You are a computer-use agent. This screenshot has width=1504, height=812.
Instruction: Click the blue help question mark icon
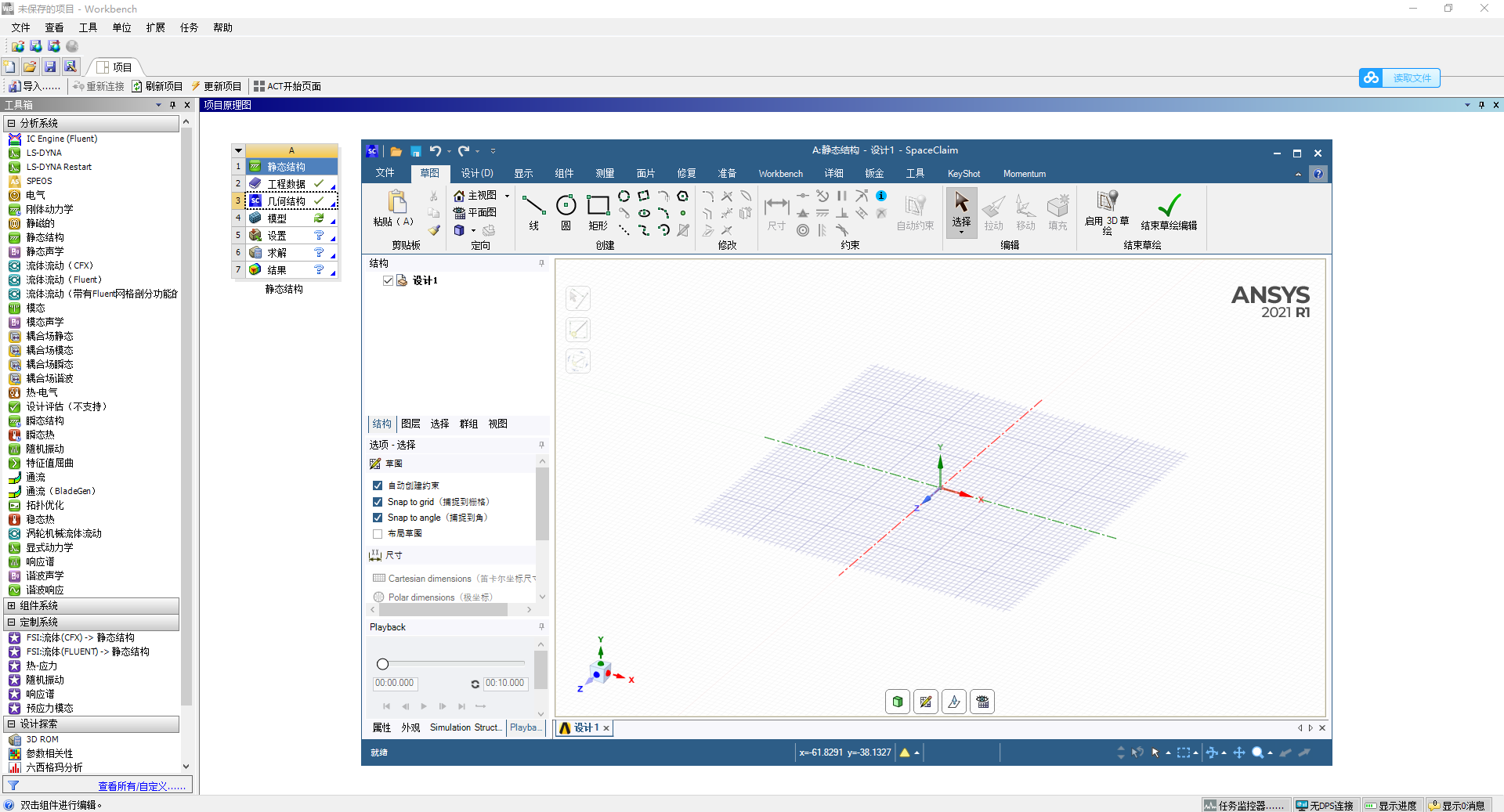click(x=1318, y=174)
